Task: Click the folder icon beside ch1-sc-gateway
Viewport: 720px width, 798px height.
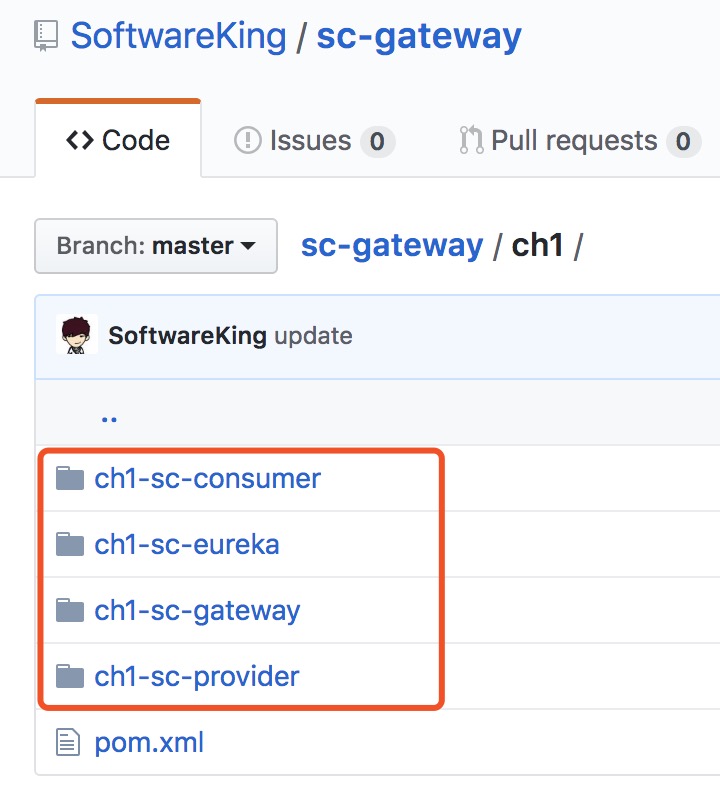Action: coord(69,610)
